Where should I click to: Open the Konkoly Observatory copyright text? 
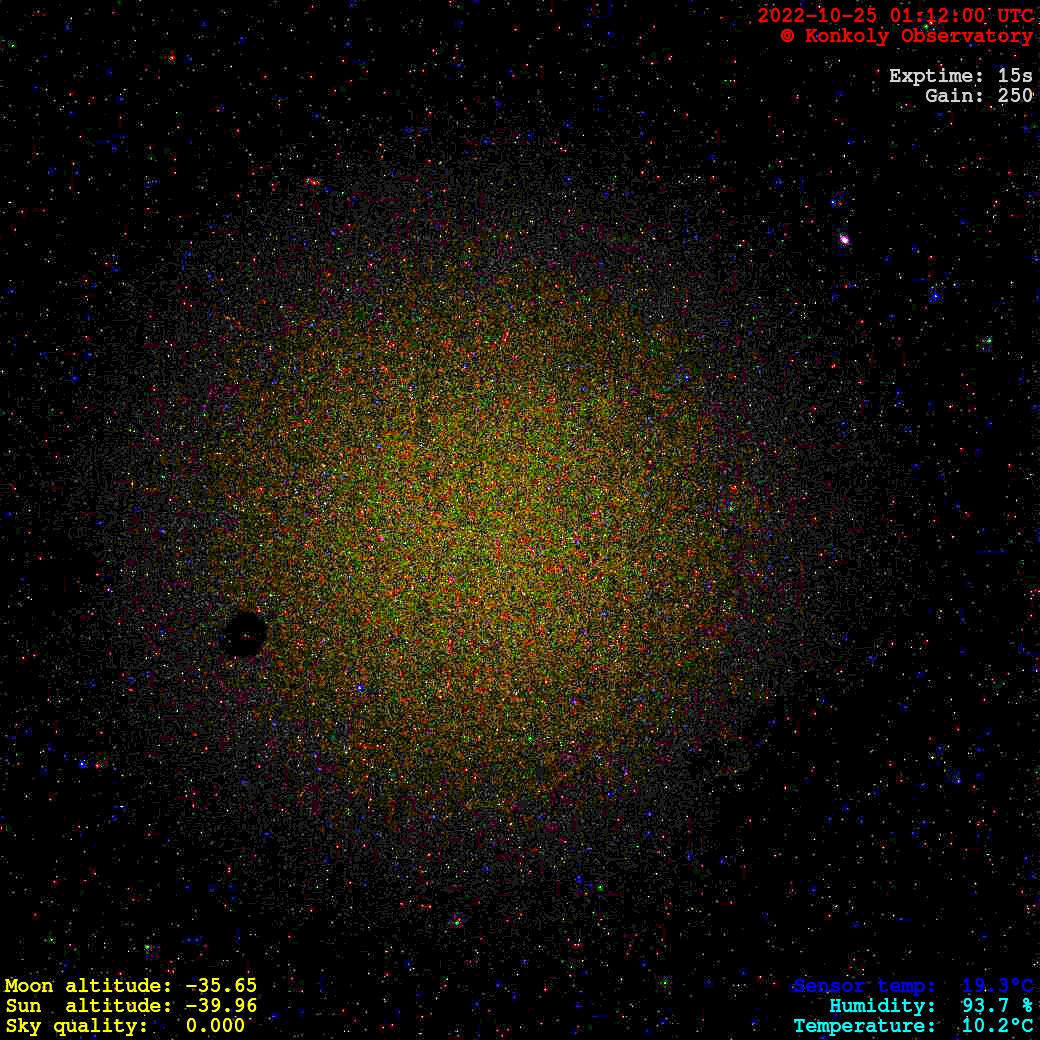(906, 36)
